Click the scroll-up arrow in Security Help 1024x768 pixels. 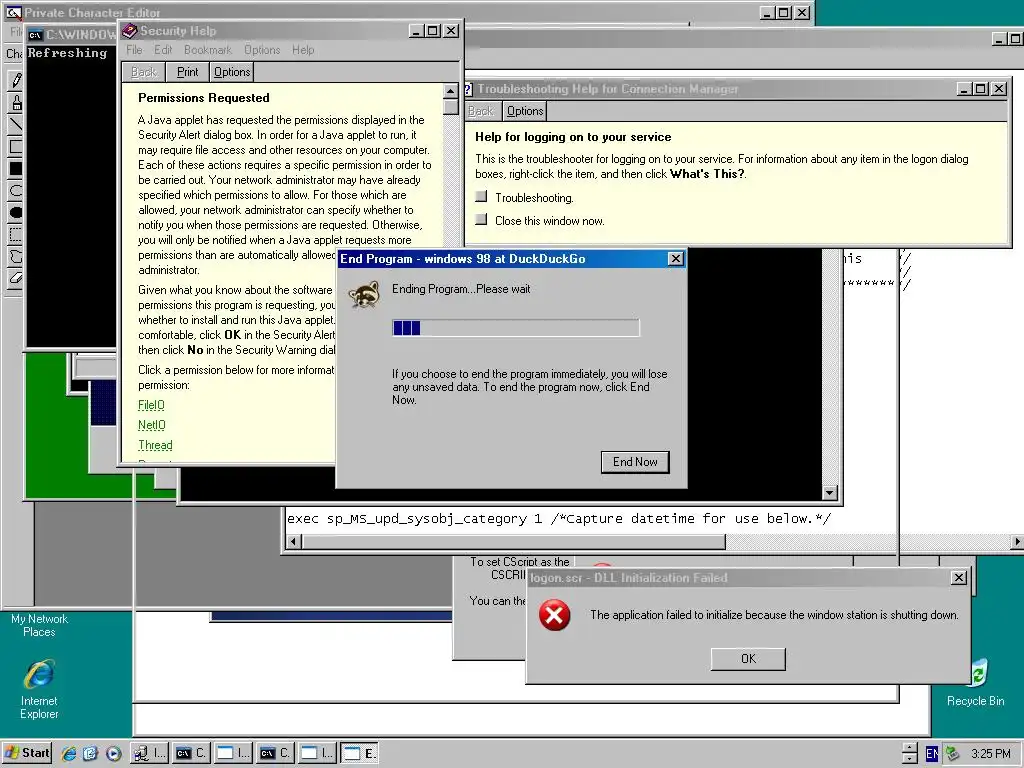451,91
